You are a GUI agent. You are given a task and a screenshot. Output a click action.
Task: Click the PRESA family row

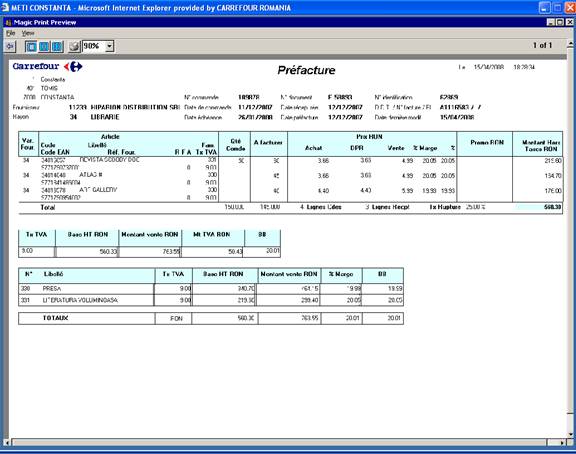211,289
